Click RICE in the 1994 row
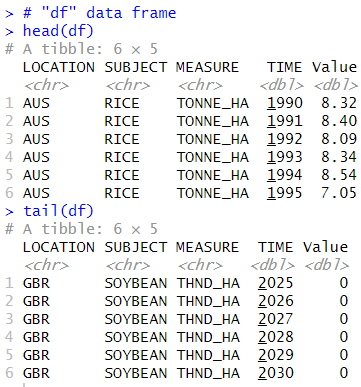Screen dimensions: 361x387 (x=122, y=175)
